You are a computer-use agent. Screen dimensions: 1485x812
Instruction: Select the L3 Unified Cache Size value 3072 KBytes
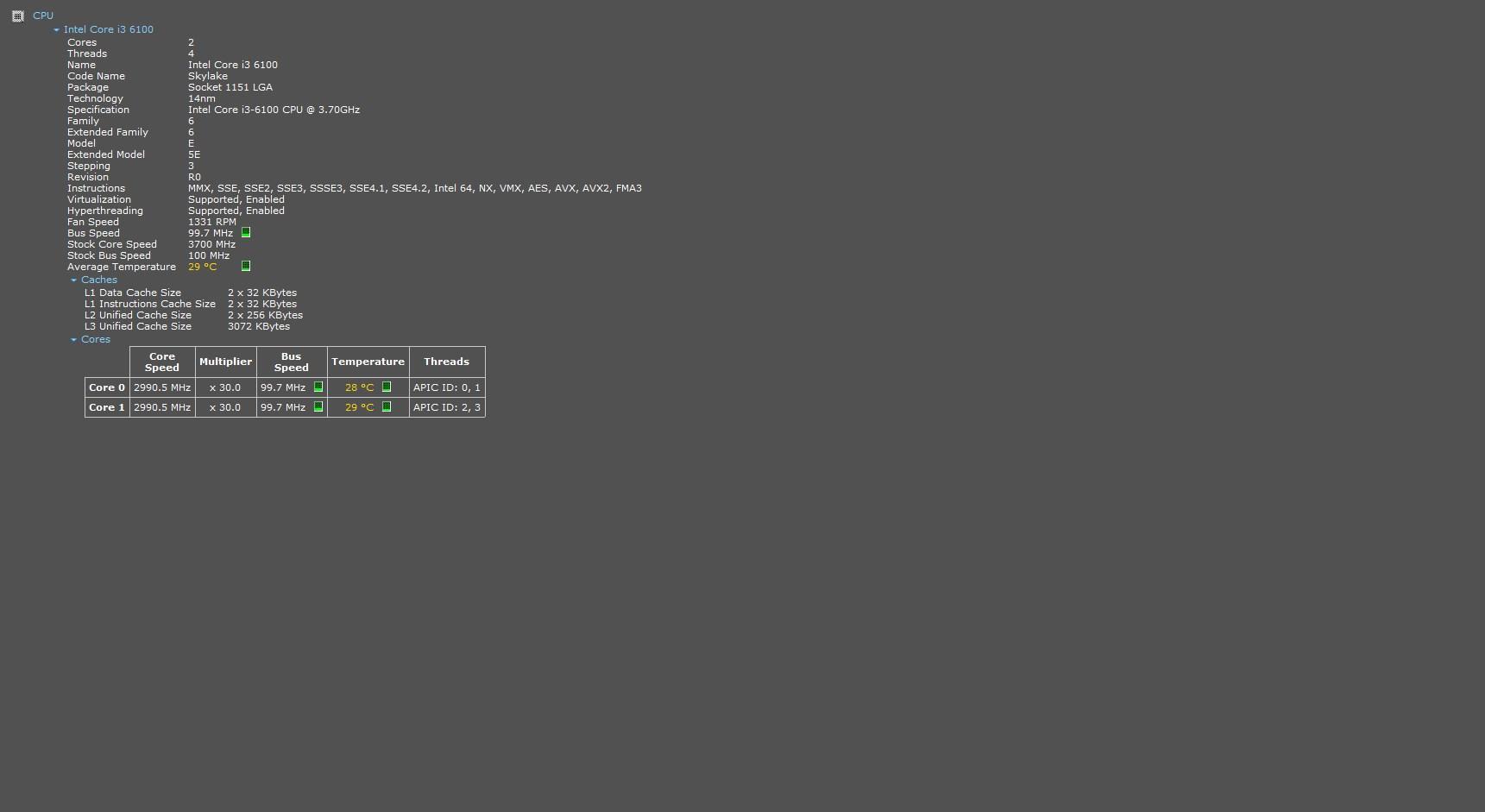[x=259, y=326]
